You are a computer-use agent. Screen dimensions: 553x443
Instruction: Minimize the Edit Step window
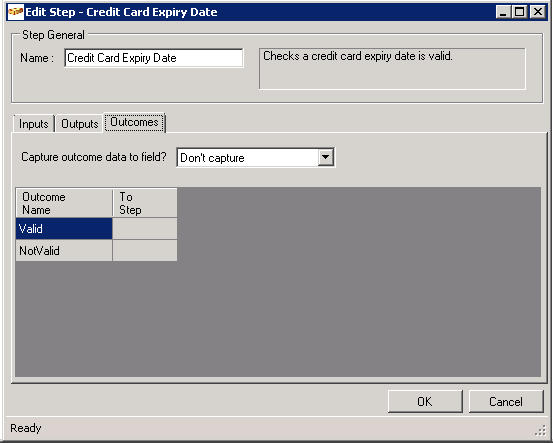coord(503,12)
